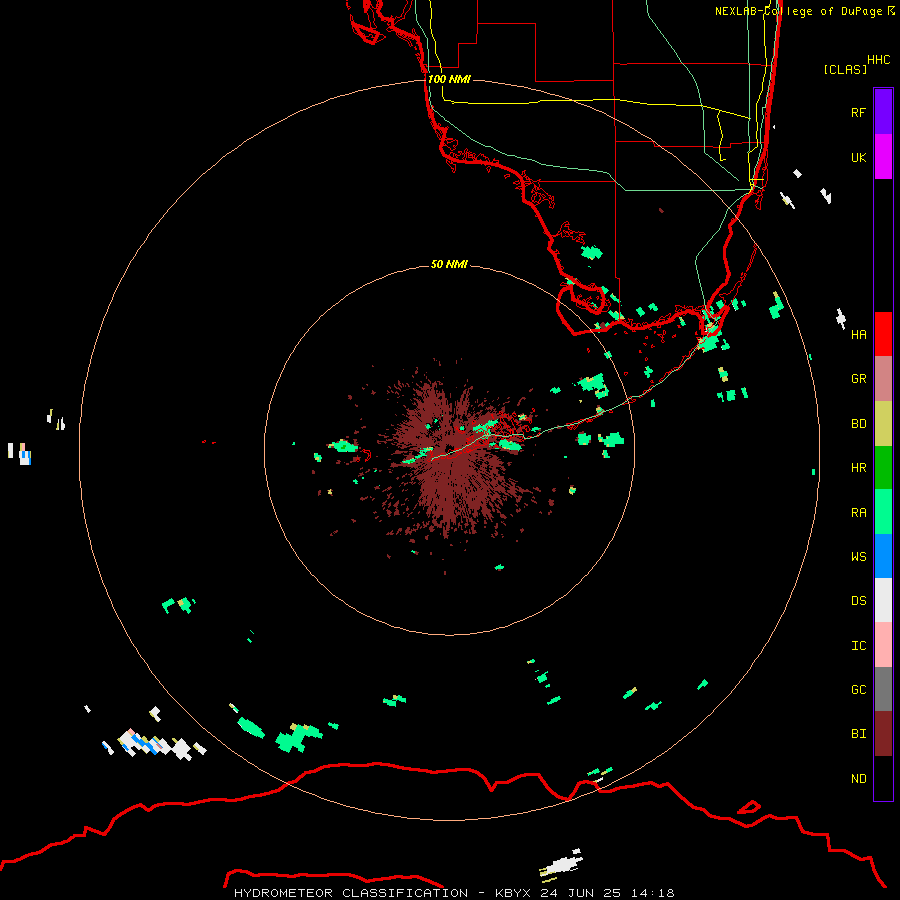The width and height of the screenshot is (900, 900).
Task: Click the BD legend label
Action: click(x=858, y=424)
